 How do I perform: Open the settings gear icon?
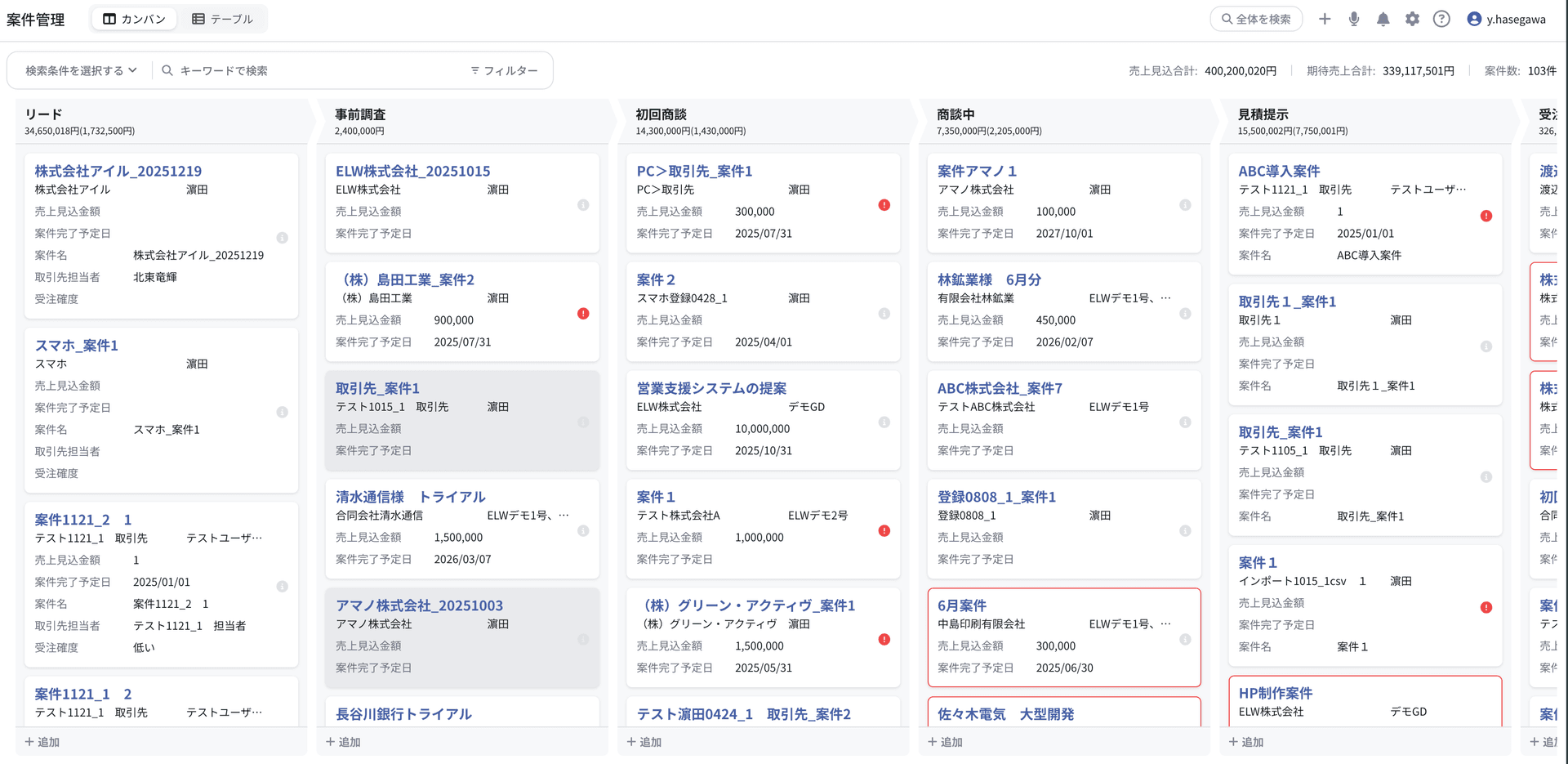1413,19
